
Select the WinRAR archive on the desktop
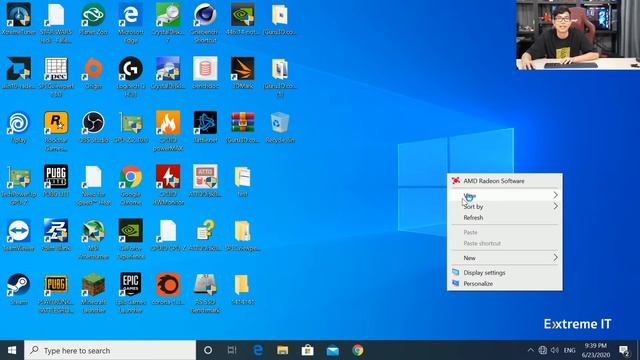click(x=243, y=127)
